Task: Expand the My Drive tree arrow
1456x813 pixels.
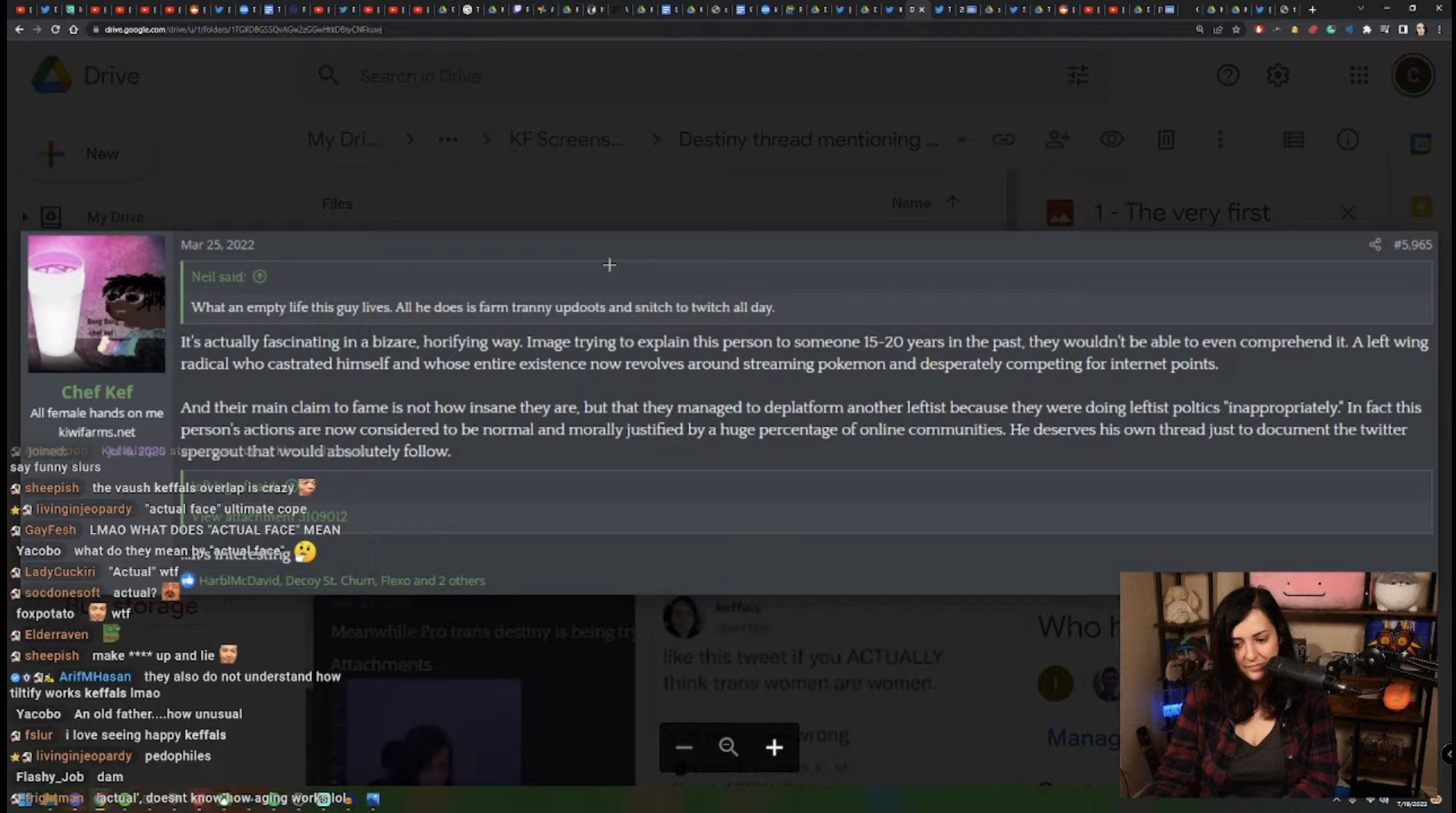Action: 25,217
